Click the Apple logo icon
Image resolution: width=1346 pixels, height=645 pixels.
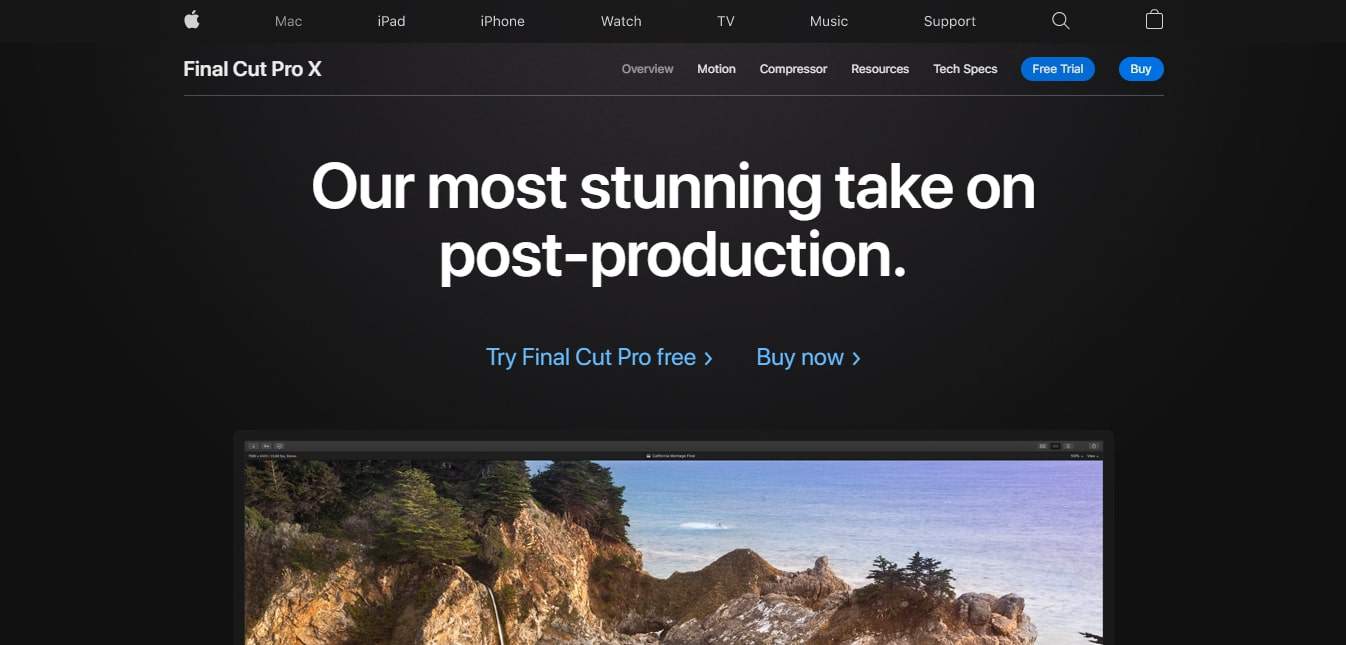192,20
